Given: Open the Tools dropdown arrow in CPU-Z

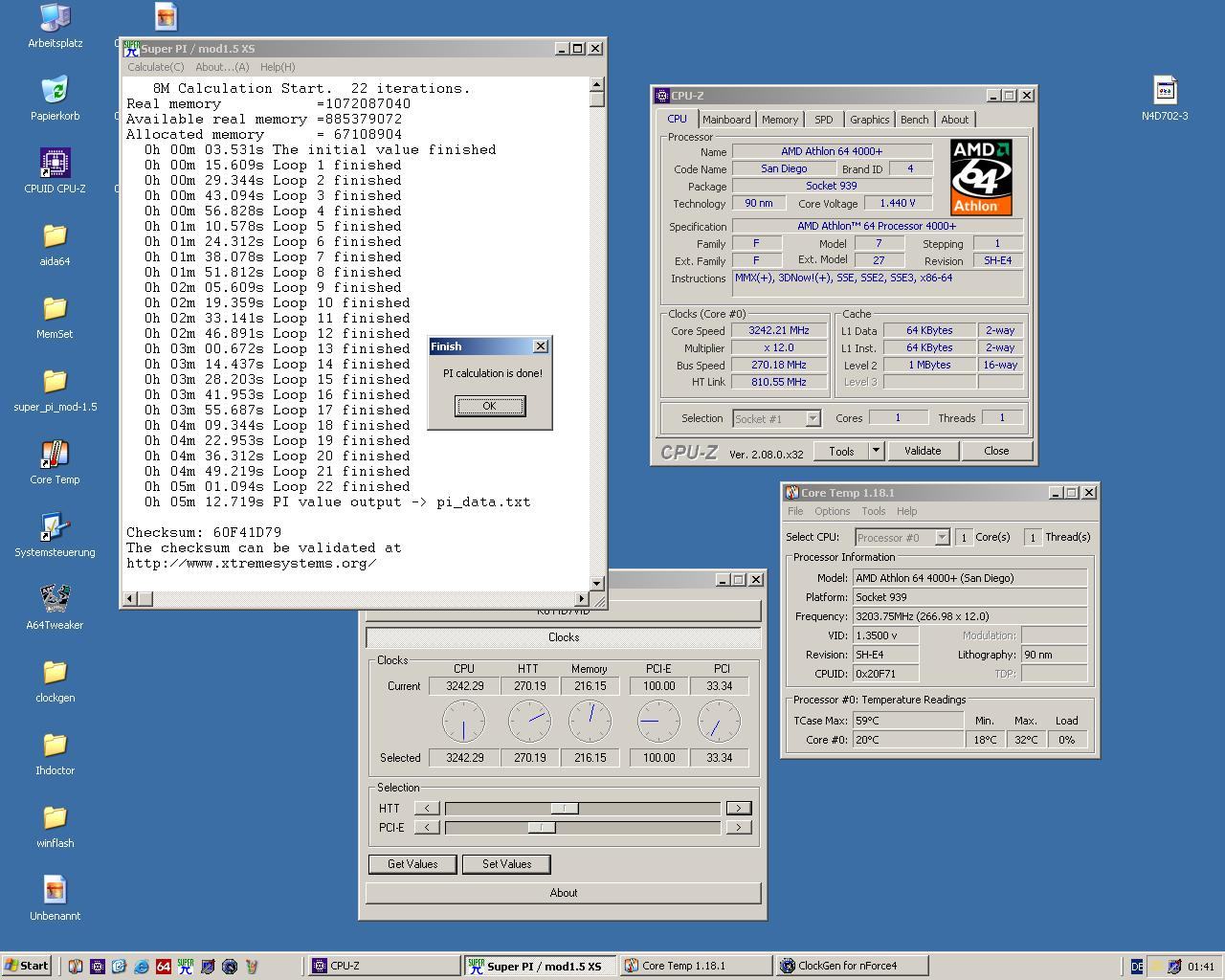Looking at the screenshot, I should 876,451.
